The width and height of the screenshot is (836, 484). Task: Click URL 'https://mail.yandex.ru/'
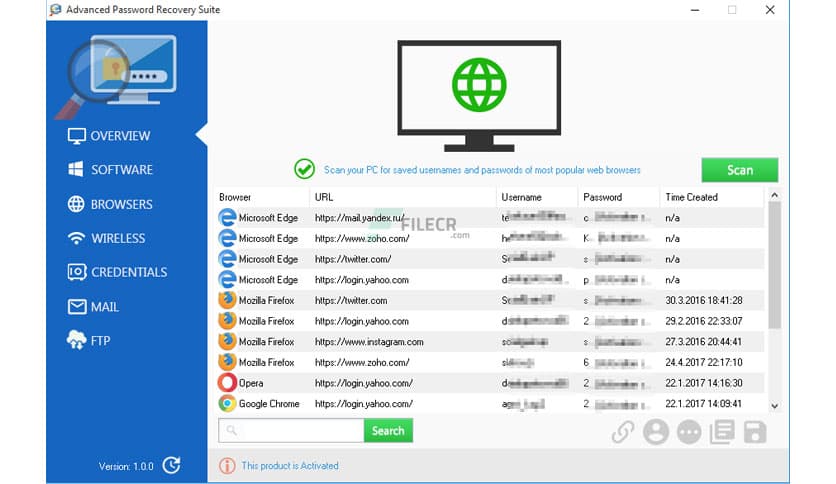pos(360,218)
